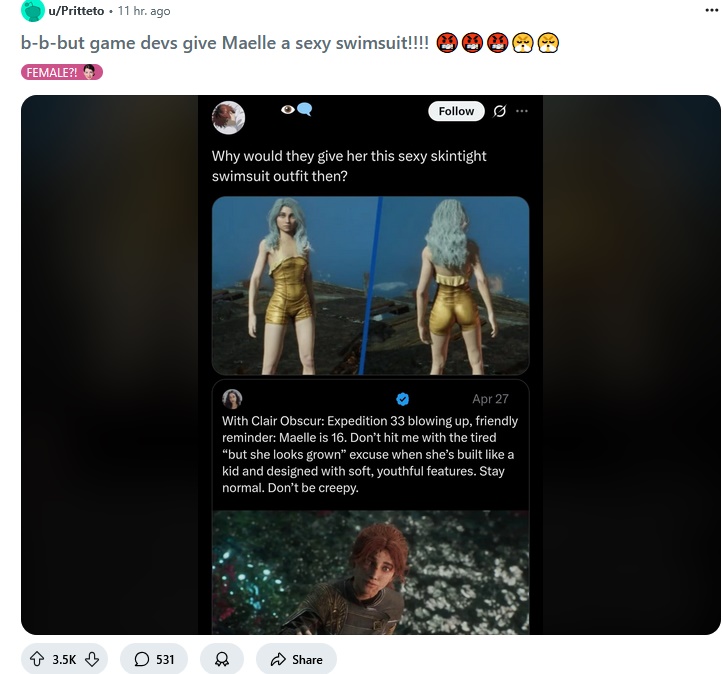Open the post overflow menu dots
The width and height of the screenshot is (723, 674).
point(712,10)
